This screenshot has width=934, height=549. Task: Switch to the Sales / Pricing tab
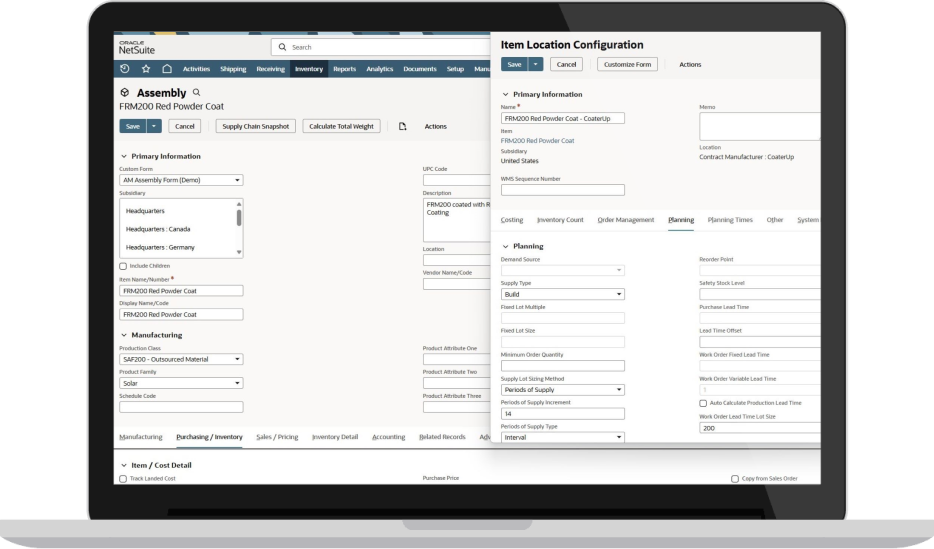point(277,437)
